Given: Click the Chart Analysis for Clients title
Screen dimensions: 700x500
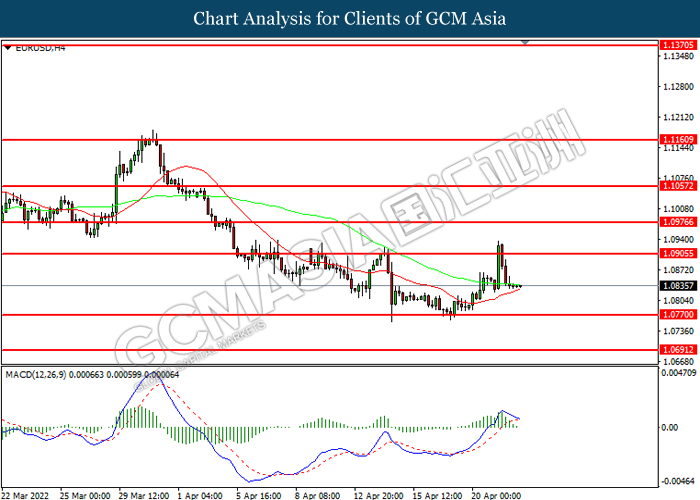Looking at the screenshot, I should [x=350, y=19].
